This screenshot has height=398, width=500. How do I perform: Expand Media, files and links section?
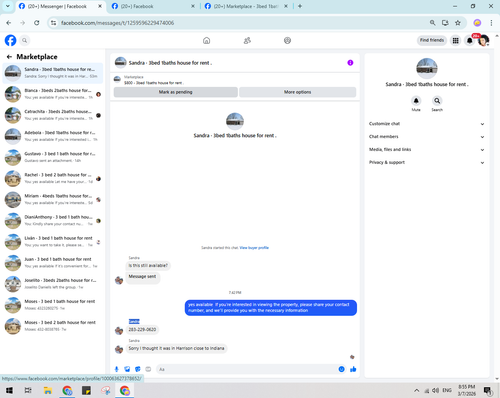point(426,150)
